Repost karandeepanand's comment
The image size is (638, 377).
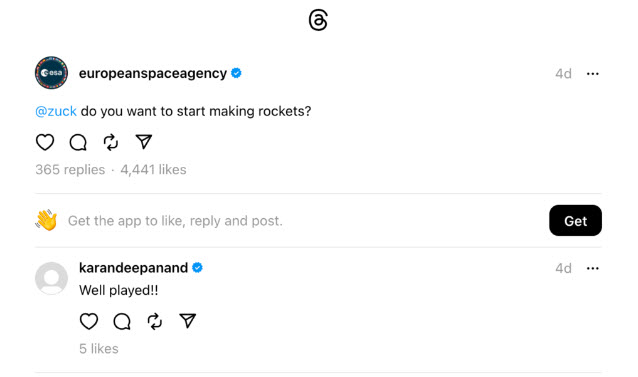click(x=155, y=321)
